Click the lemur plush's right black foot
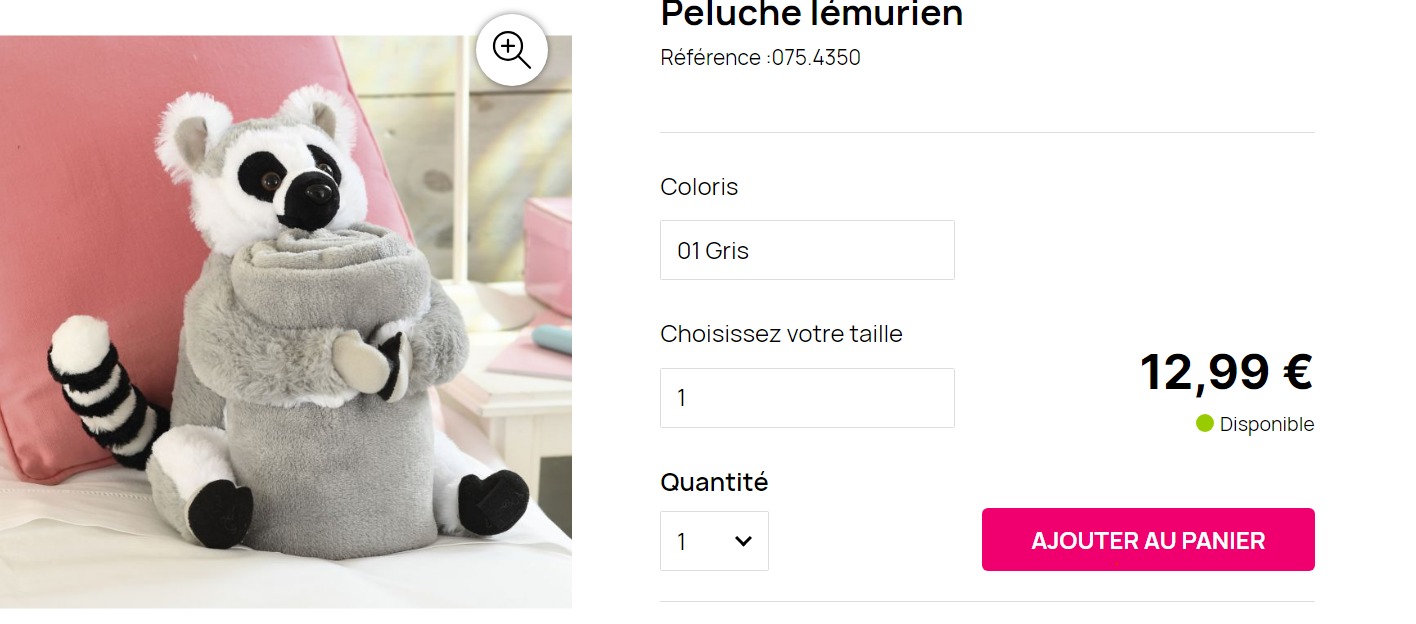 493,501
